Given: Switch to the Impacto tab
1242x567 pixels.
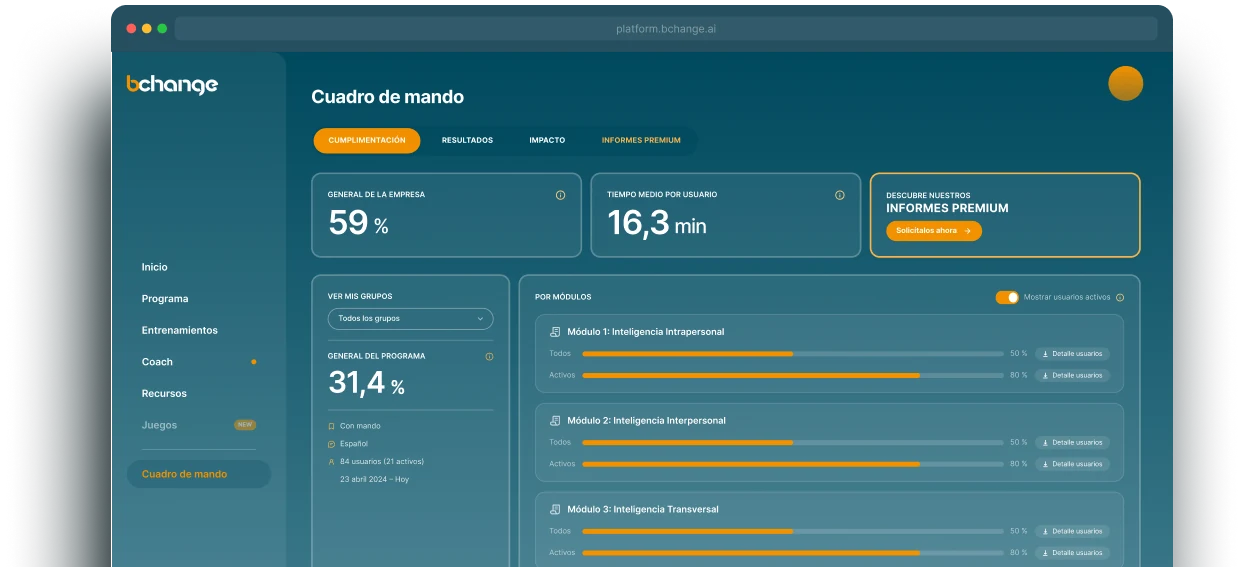Looking at the screenshot, I should (x=547, y=140).
